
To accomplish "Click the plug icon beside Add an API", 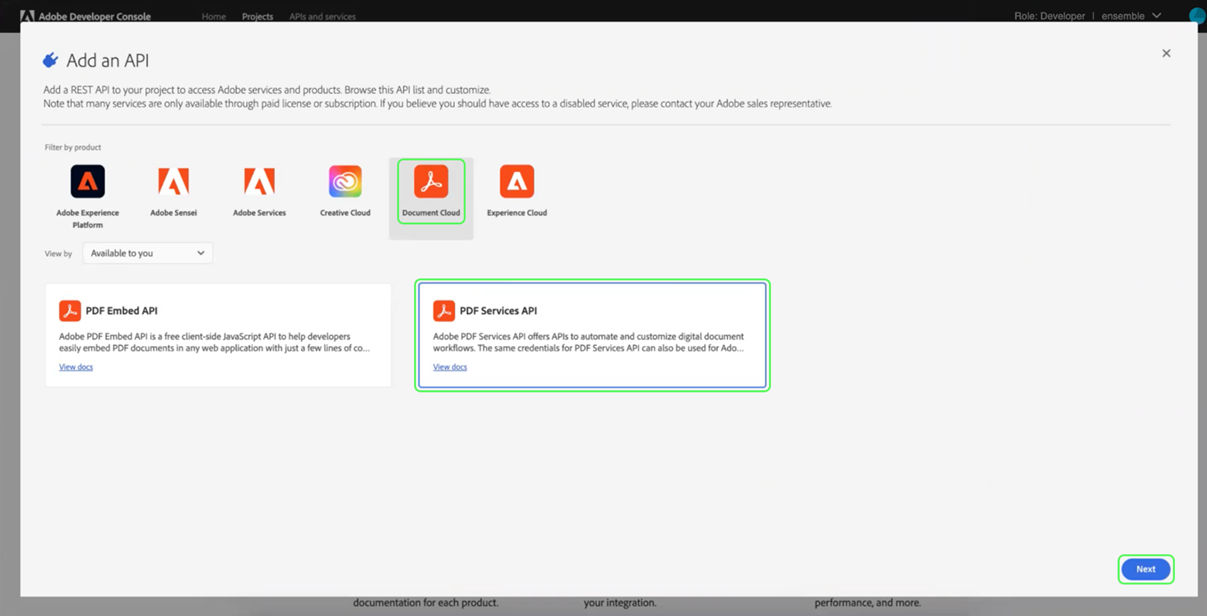I will point(51,61).
